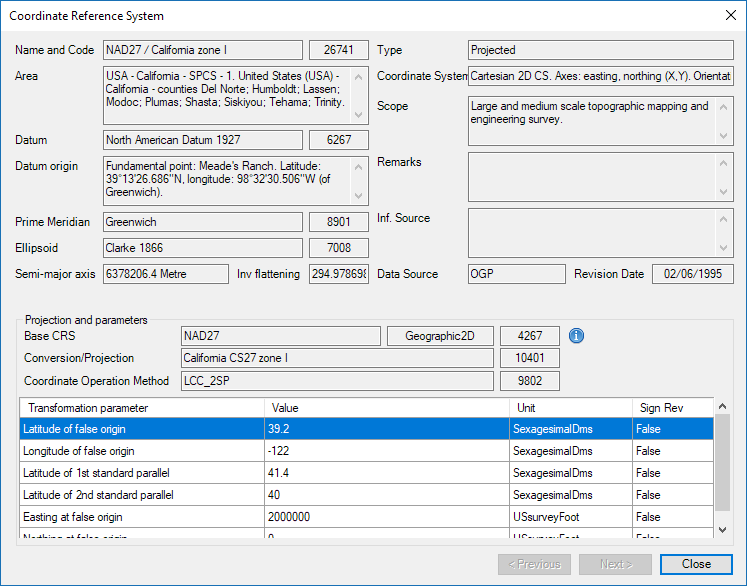Sort by the Transformation parameter column header
Screen dimensions: 747x586
tap(142, 408)
